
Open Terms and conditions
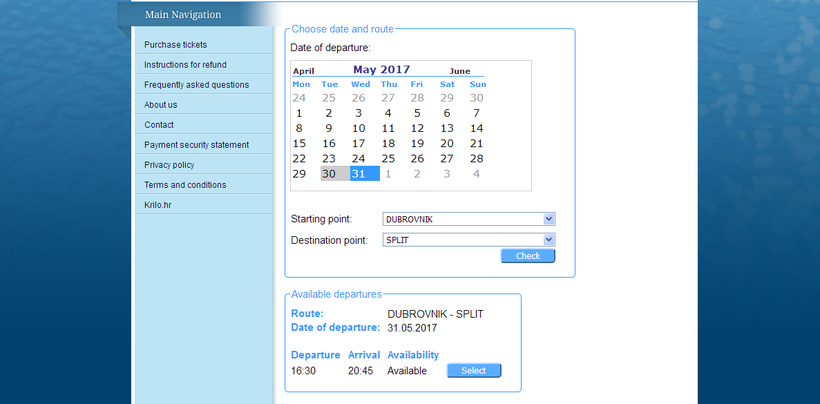[185, 185]
